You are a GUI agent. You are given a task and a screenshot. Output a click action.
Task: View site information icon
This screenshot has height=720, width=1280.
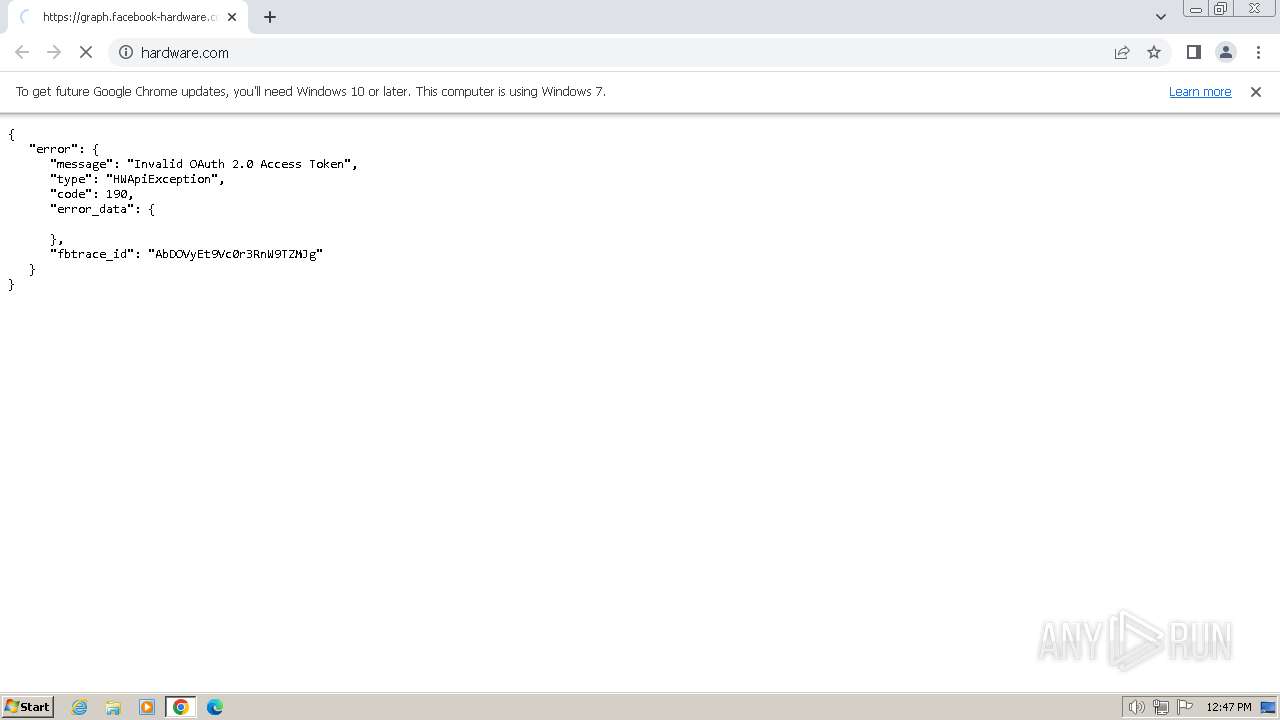click(126, 52)
